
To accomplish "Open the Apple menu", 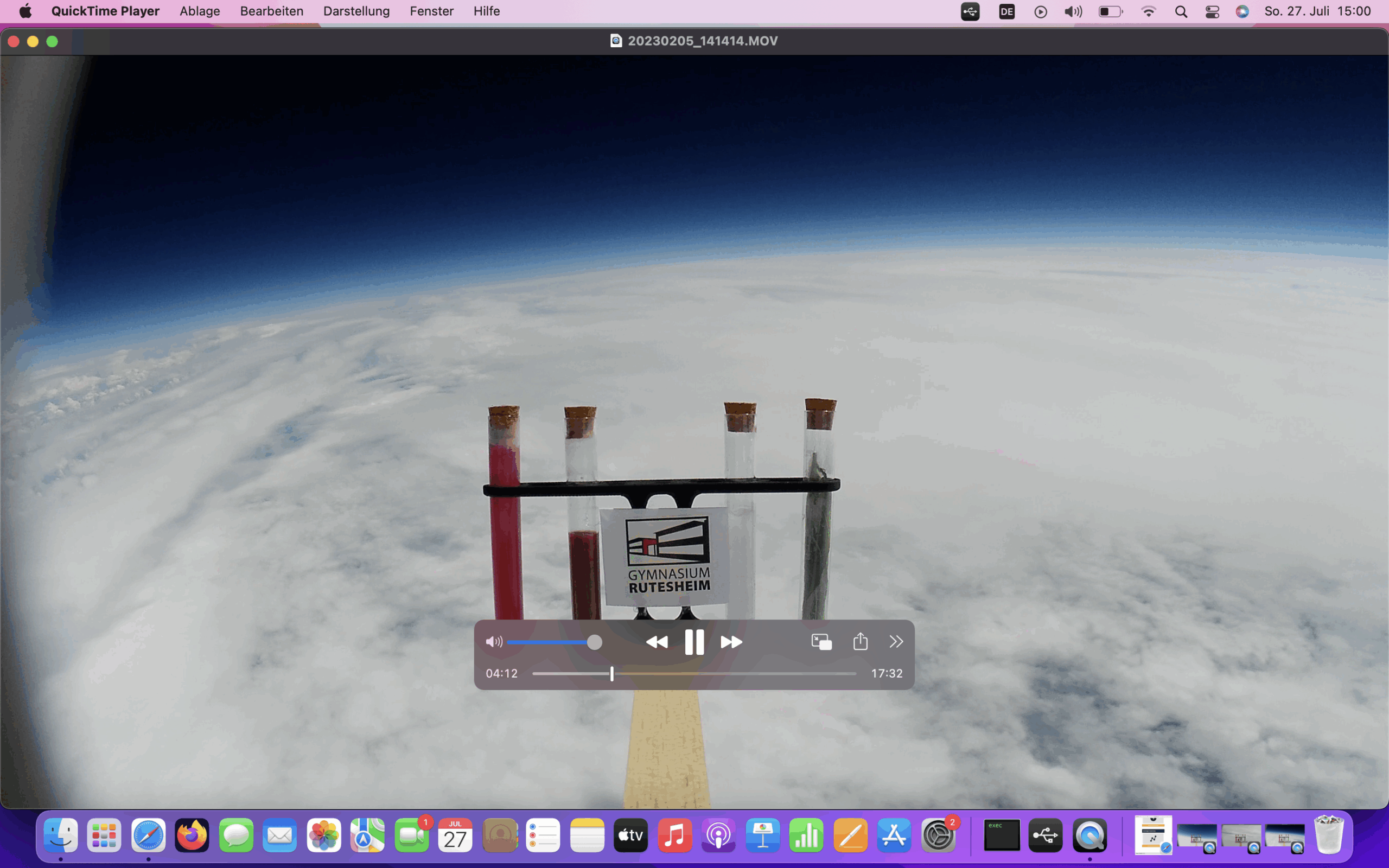I will (x=26, y=11).
